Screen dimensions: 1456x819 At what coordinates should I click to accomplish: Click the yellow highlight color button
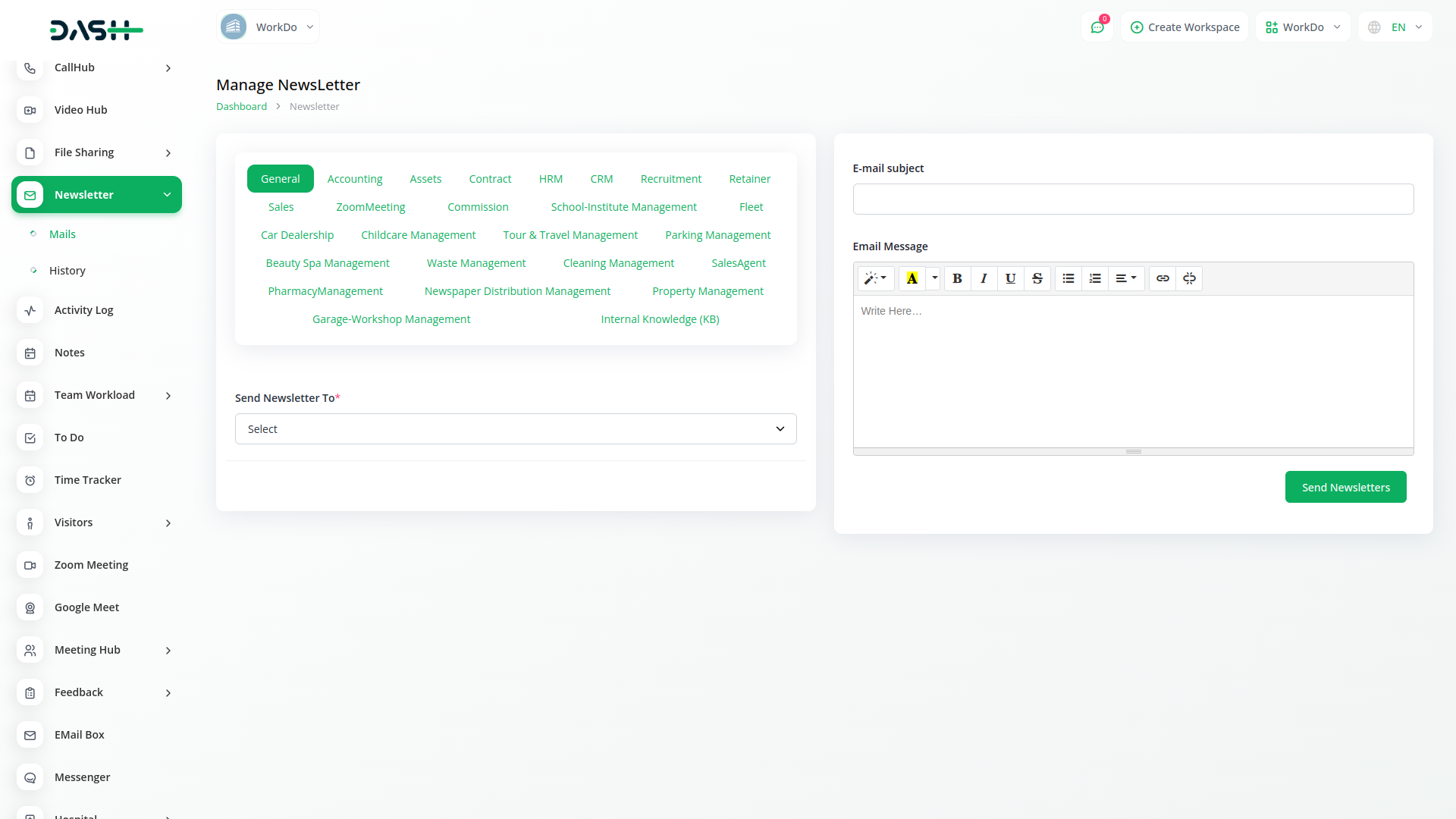(912, 278)
